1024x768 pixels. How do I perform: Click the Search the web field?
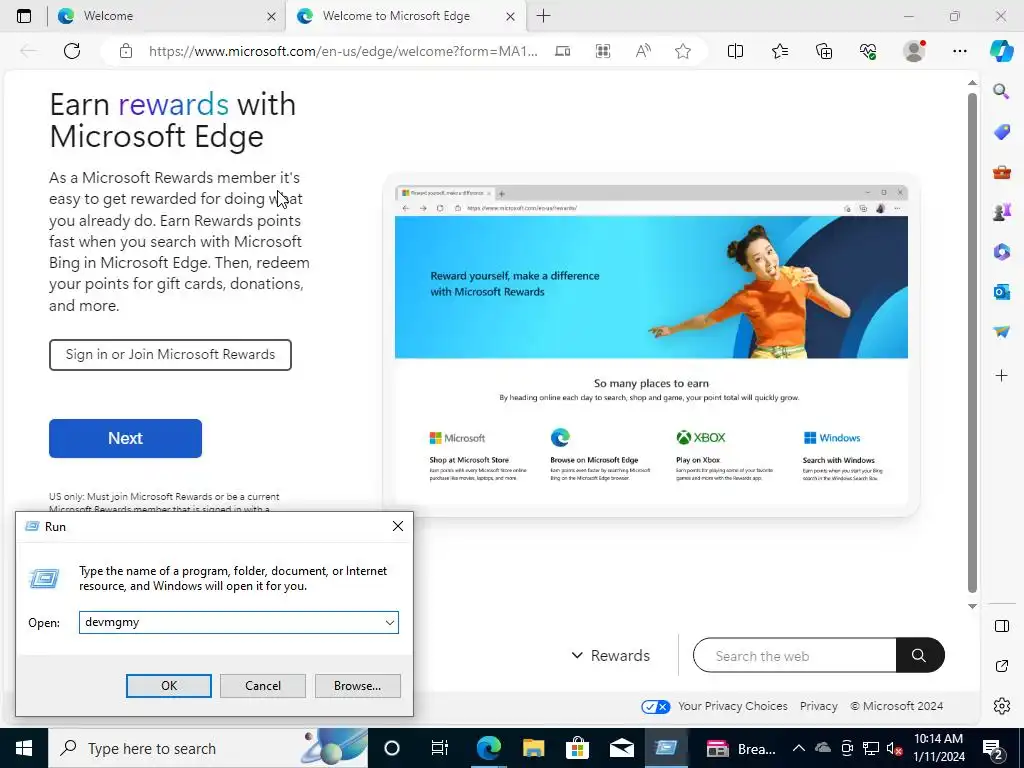tap(794, 655)
